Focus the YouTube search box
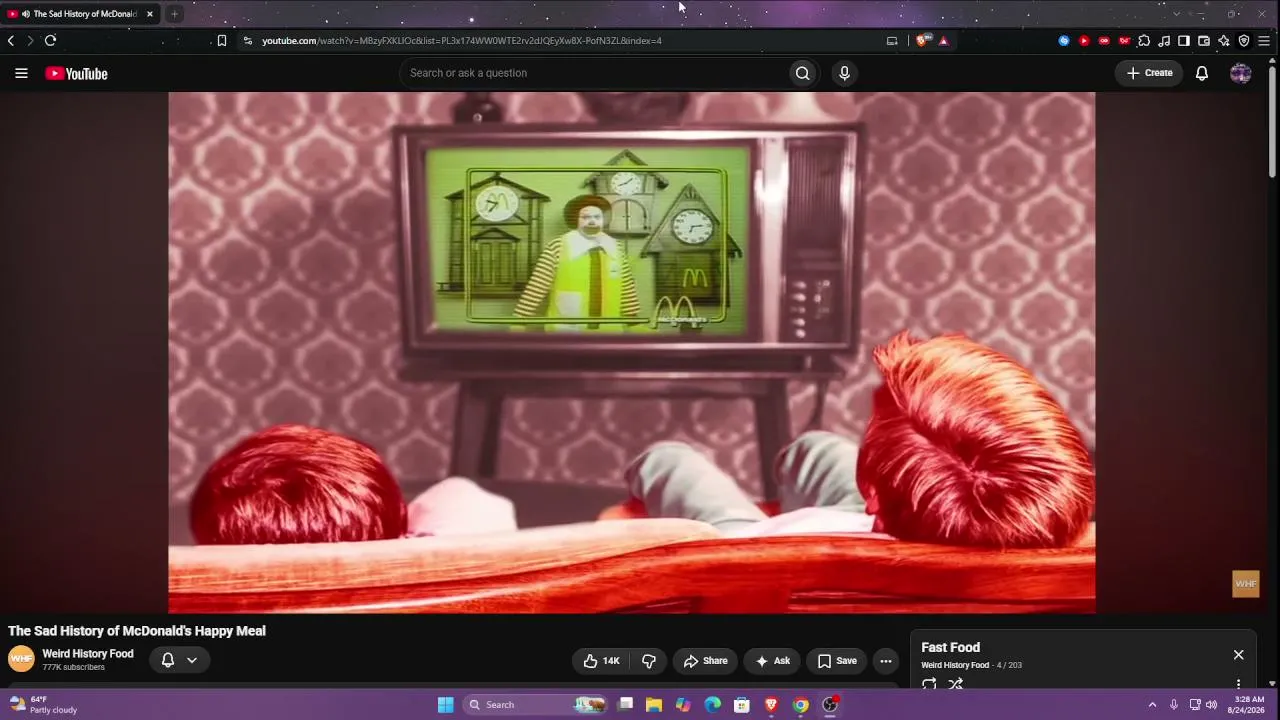Image resolution: width=1280 pixels, height=720 pixels. point(595,73)
